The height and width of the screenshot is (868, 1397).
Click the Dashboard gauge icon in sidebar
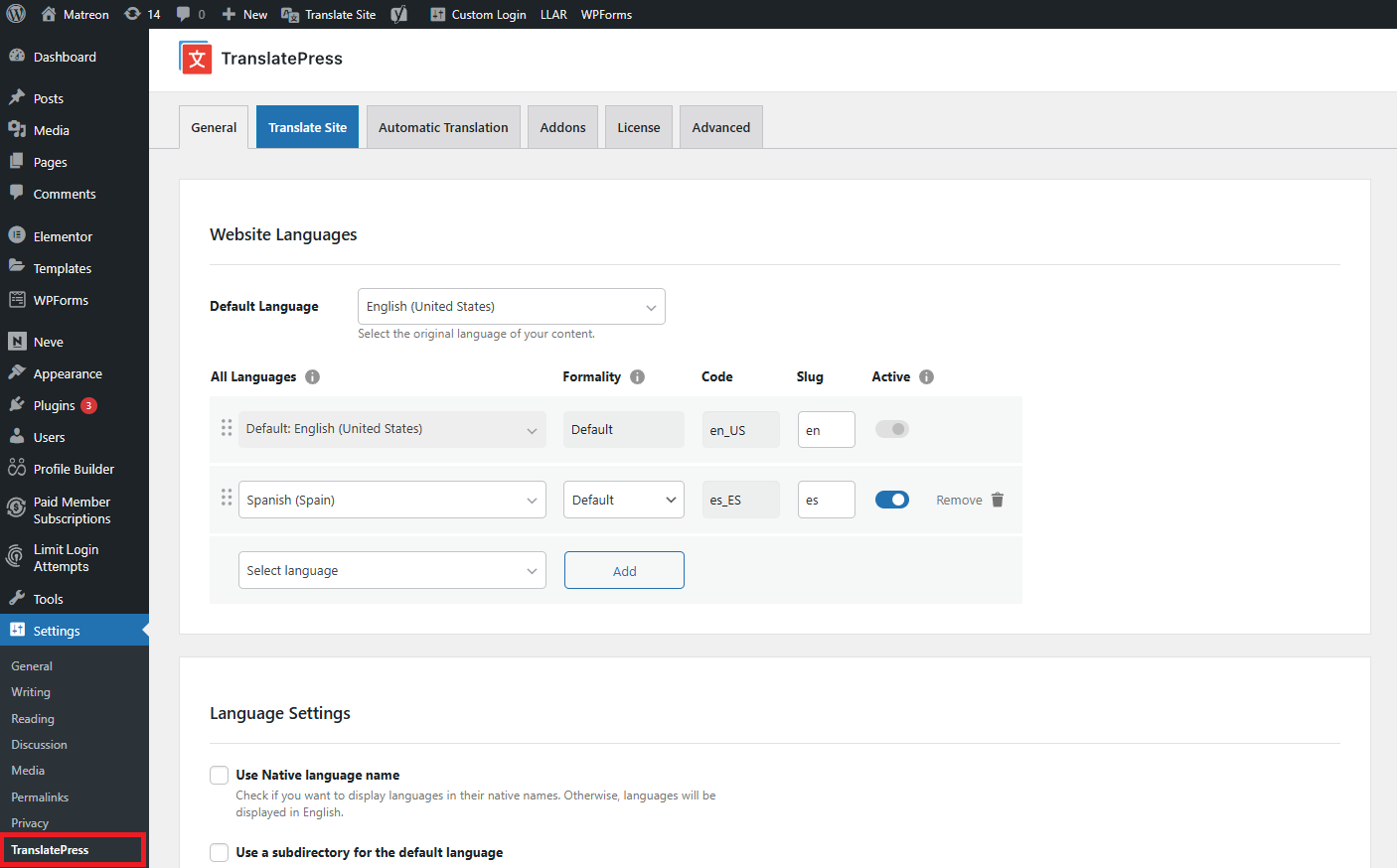click(17, 56)
